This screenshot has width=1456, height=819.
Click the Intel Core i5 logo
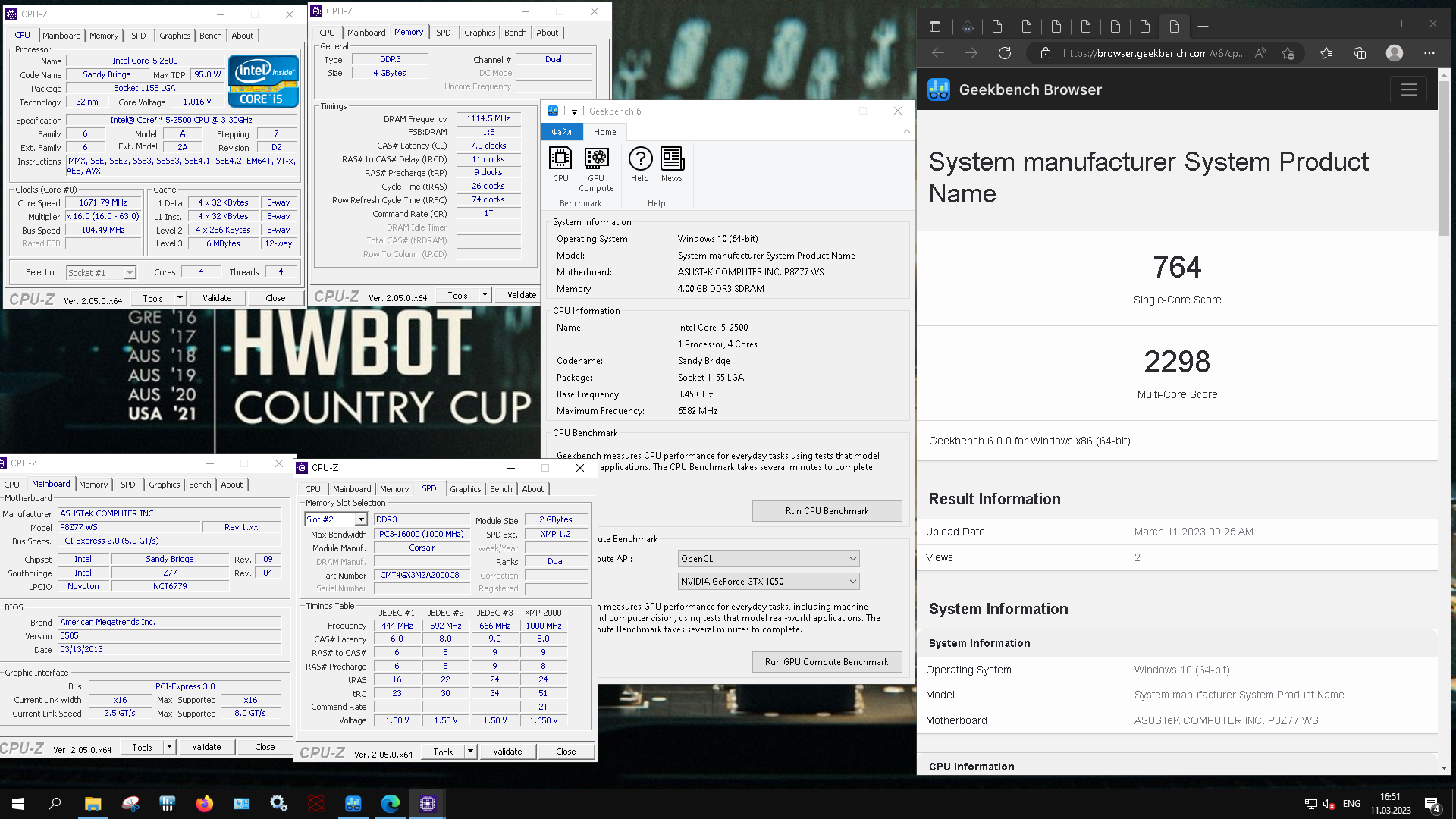point(263,81)
